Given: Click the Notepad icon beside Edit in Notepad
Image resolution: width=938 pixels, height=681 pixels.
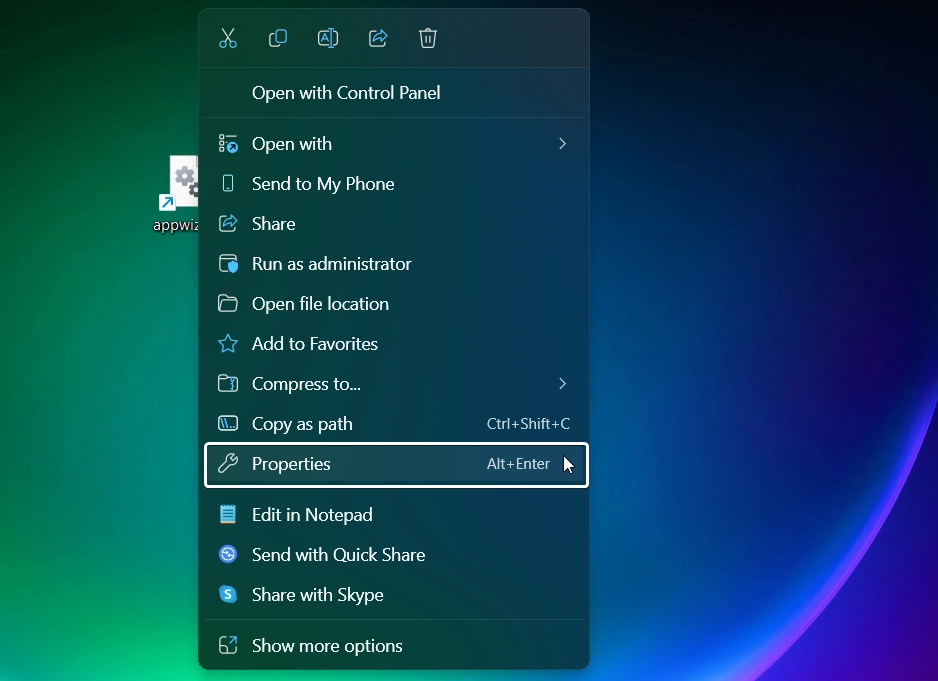Looking at the screenshot, I should 228,514.
